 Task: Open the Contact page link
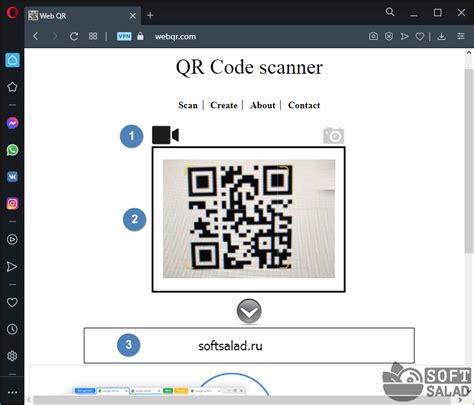coord(304,105)
